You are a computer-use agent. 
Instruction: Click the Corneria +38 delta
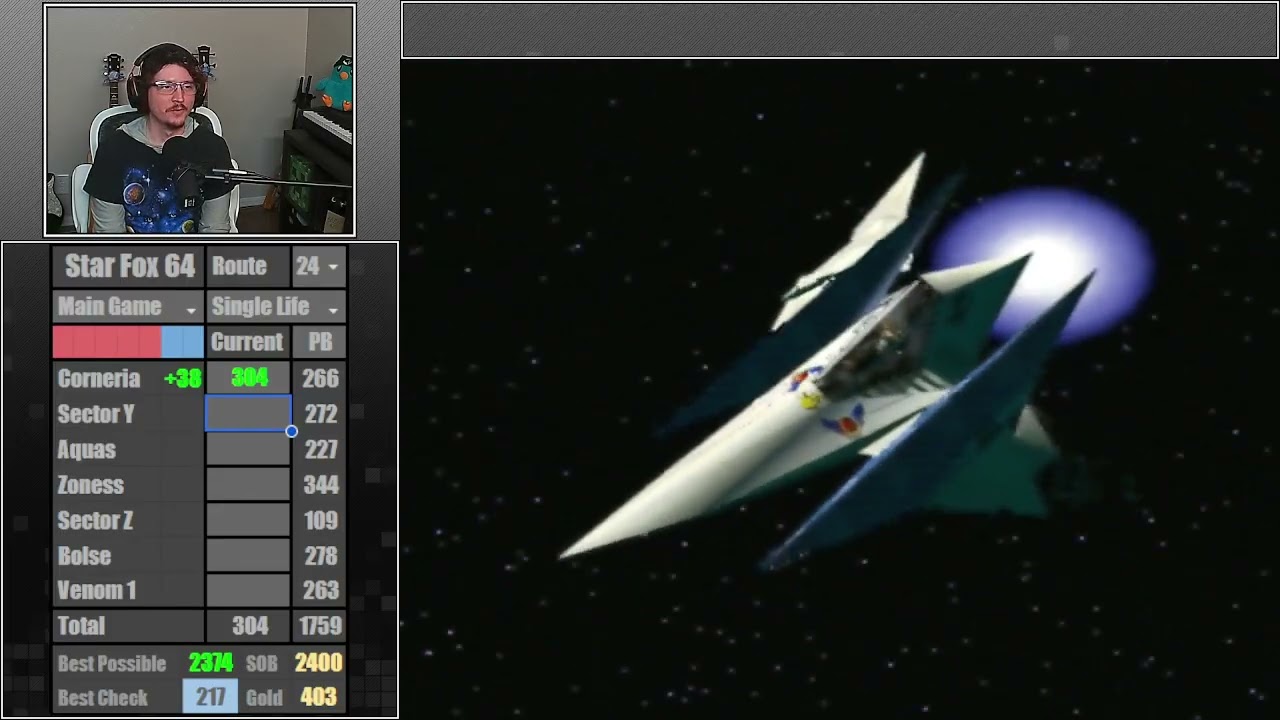pyautogui.click(x=182, y=378)
